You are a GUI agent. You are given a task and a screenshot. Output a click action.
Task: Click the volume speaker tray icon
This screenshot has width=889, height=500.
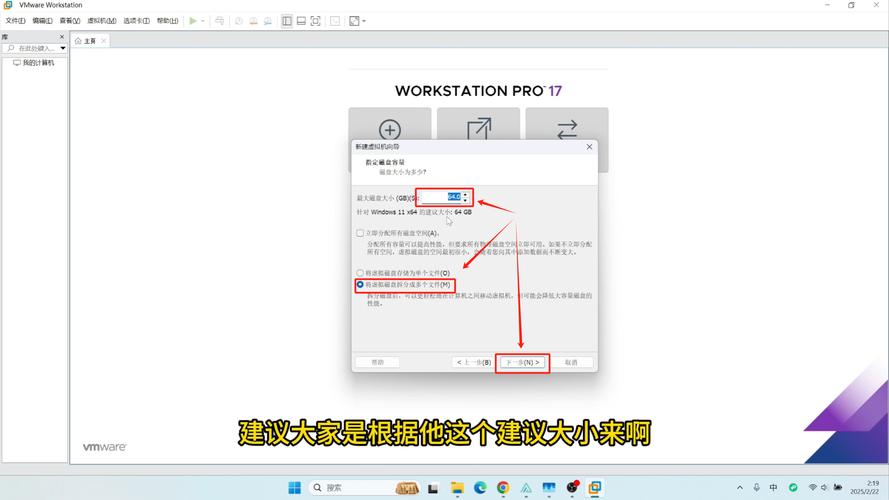point(824,488)
